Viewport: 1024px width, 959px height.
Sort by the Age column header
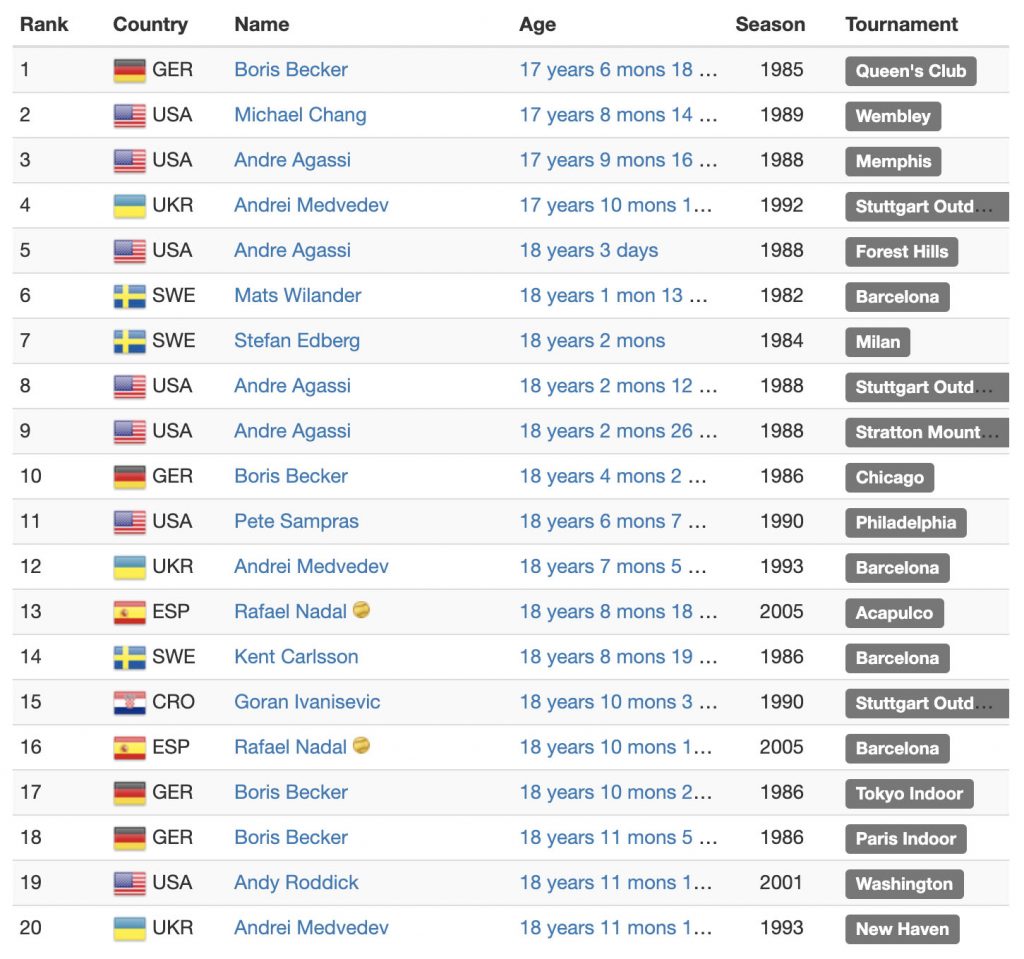click(537, 24)
